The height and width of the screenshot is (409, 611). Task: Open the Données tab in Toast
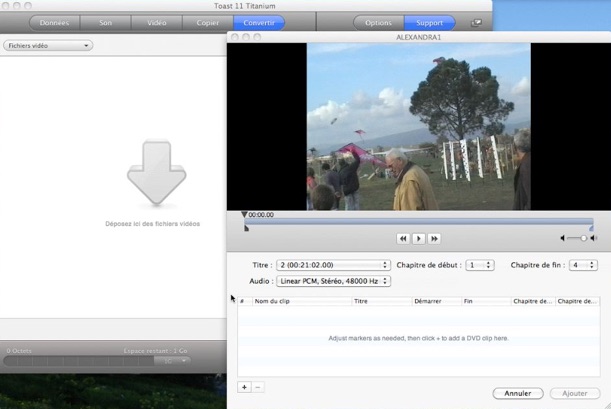click(x=54, y=23)
